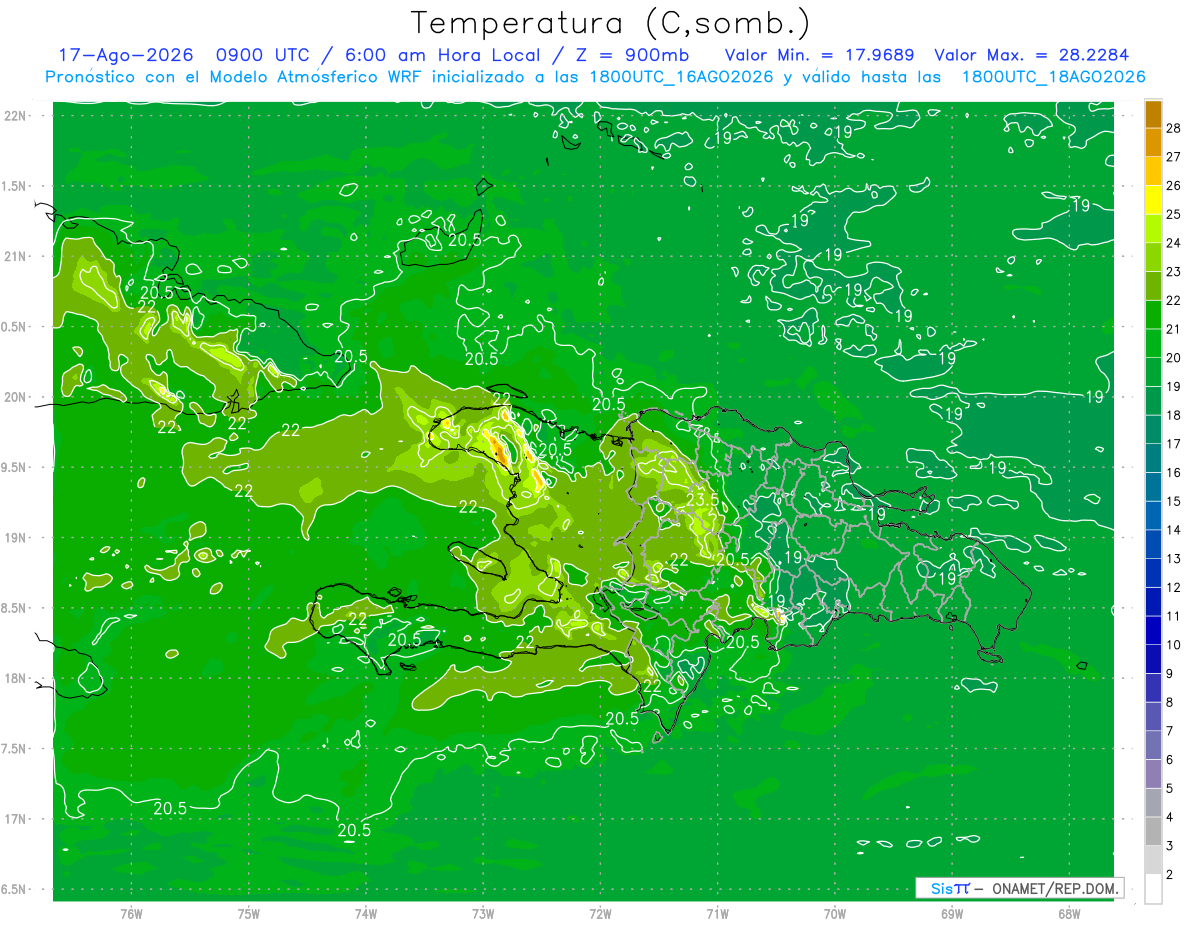Pick the blue swatch between 13 and 14
The image size is (1200, 927).
[x=1154, y=544]
